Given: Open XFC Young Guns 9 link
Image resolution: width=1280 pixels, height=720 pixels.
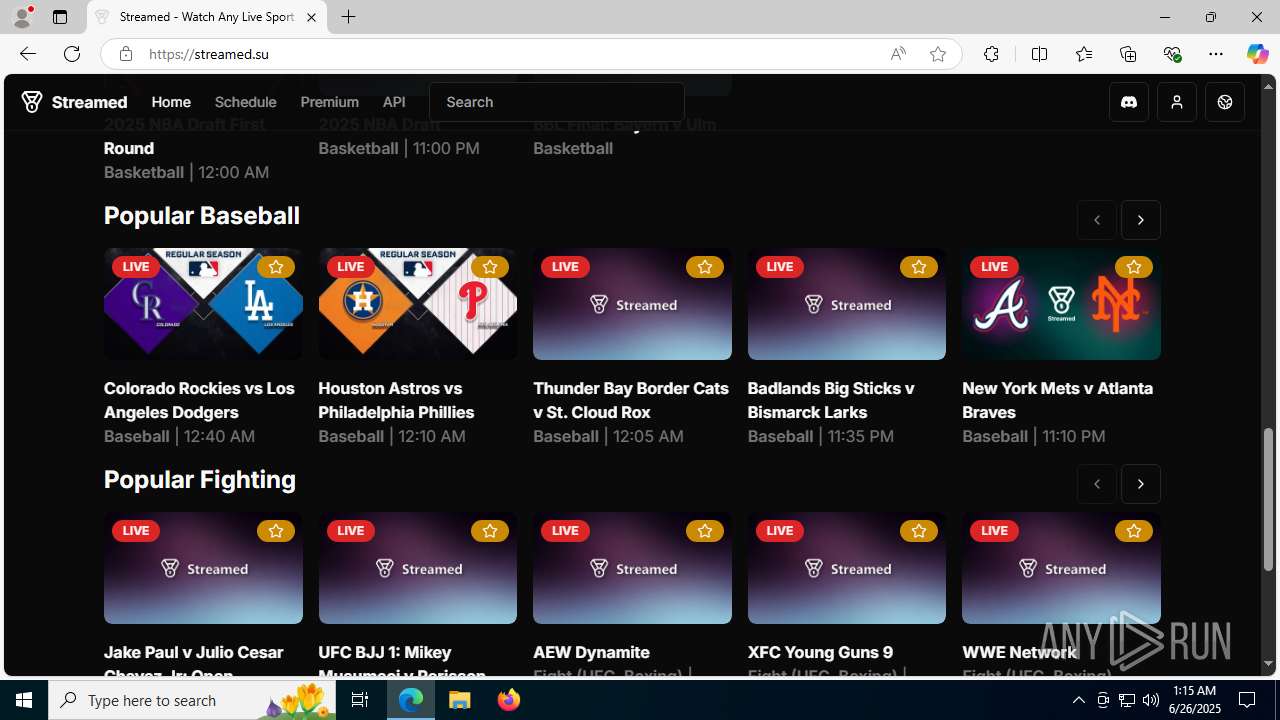Looking at the screenshot, I should (820, 652).
